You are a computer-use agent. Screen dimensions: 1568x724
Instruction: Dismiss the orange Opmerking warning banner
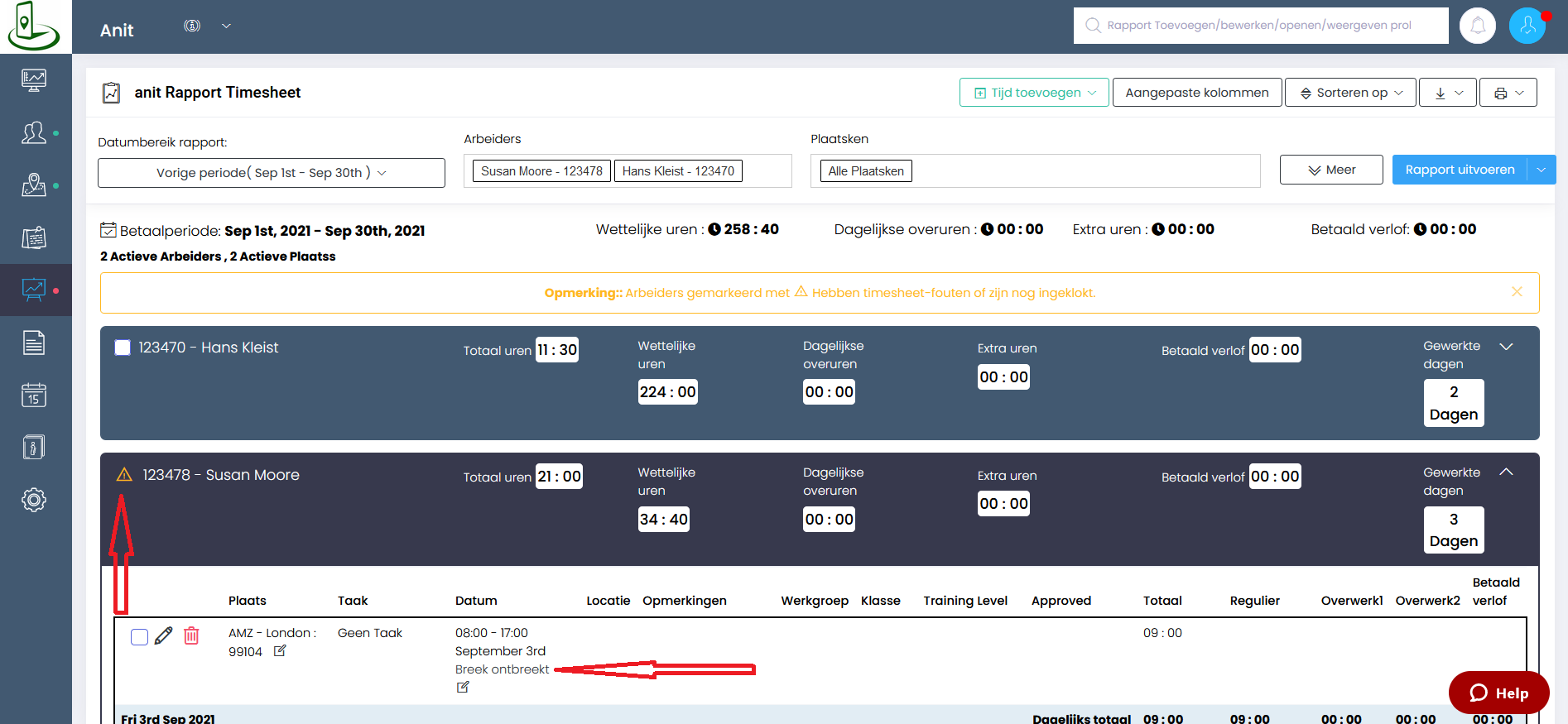pyautogui.click(x=1517, y=292)
